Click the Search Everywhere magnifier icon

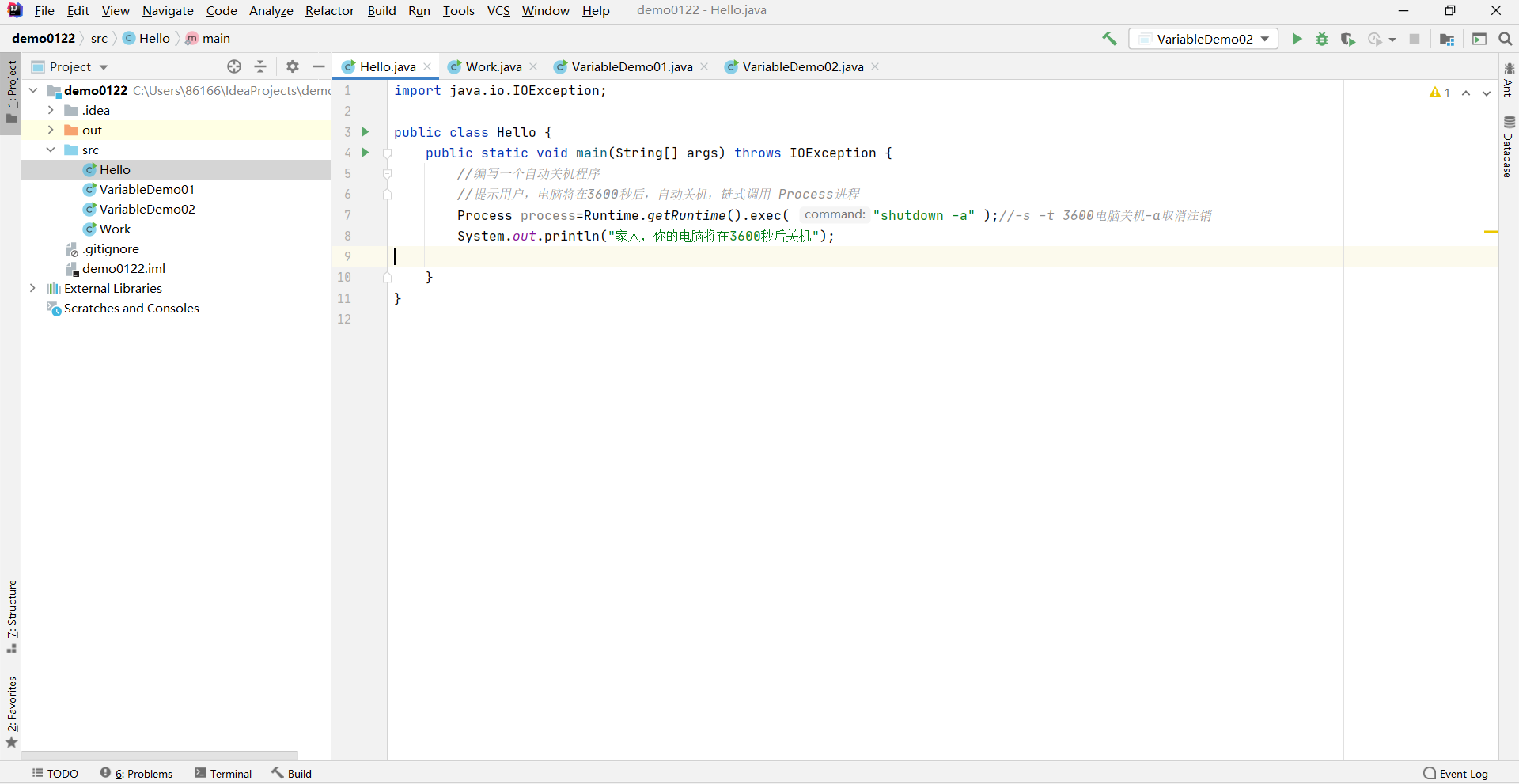(1505, 39)
